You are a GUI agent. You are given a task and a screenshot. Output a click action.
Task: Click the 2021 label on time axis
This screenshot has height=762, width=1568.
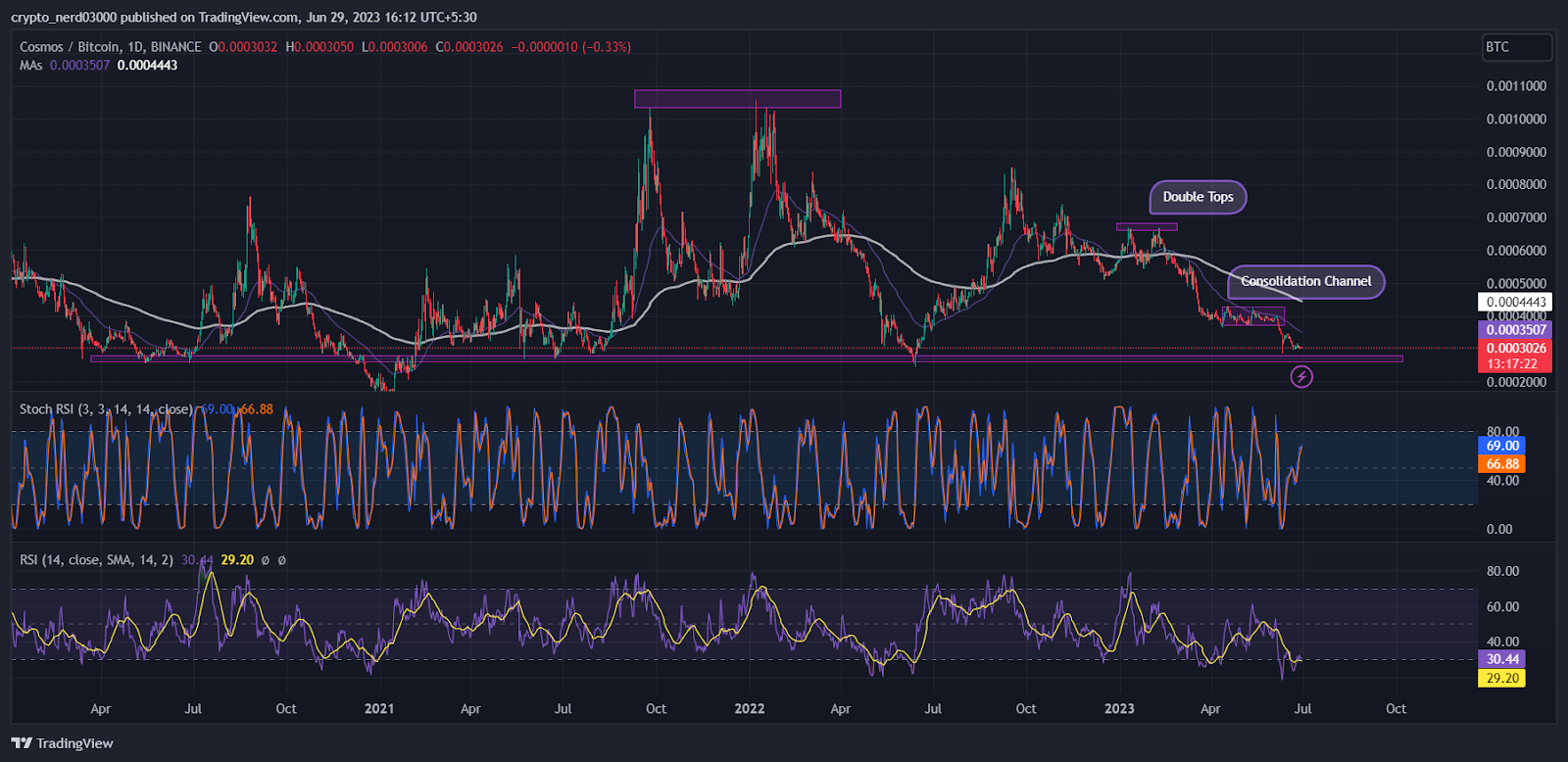tap(378, 708)
